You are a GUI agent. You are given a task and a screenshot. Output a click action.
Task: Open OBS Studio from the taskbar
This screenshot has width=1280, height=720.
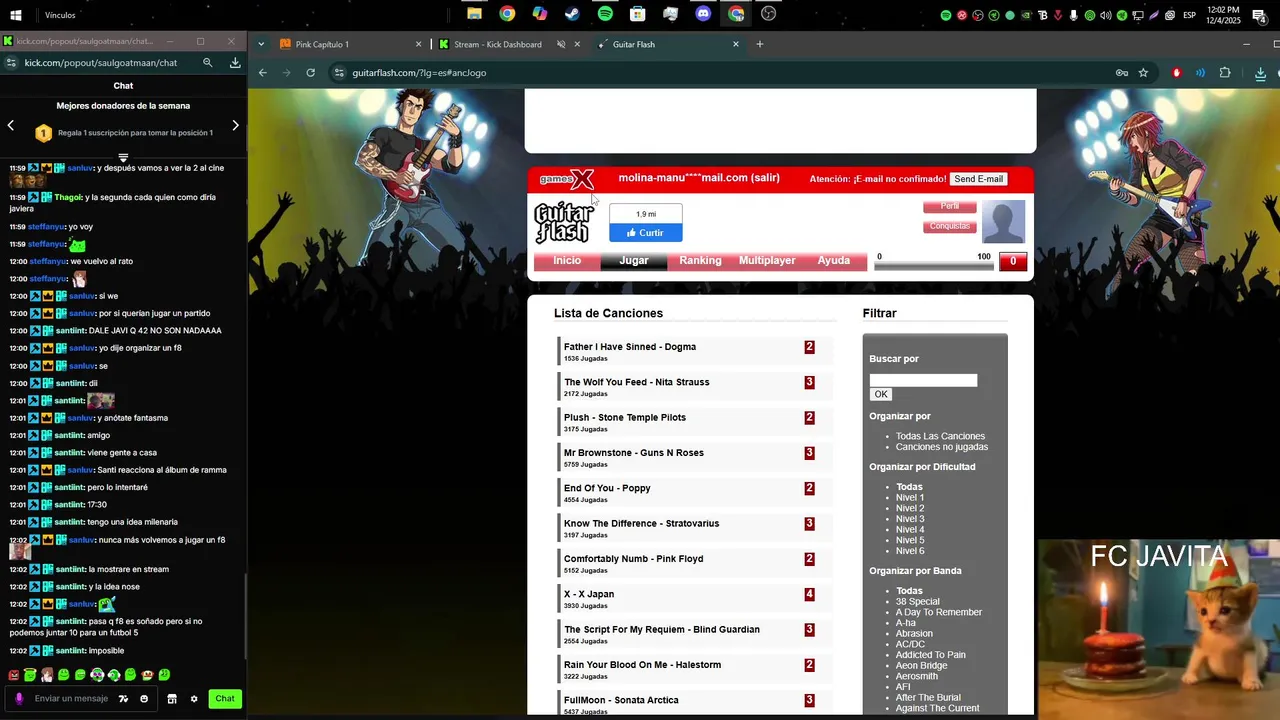click(768, 14)
